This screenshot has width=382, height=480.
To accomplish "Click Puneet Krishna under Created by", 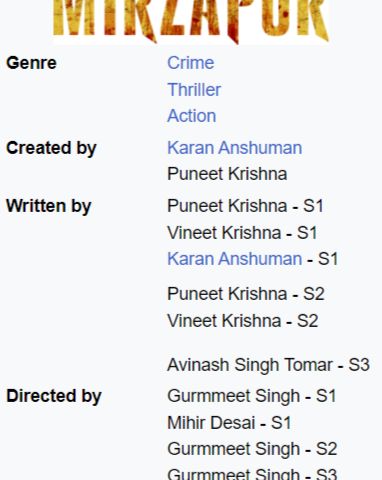I will tap(227, 174).
